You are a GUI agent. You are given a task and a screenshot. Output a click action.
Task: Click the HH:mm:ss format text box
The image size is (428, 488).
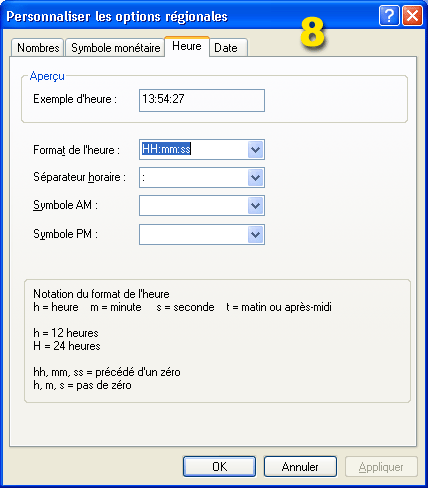[194, 149]
